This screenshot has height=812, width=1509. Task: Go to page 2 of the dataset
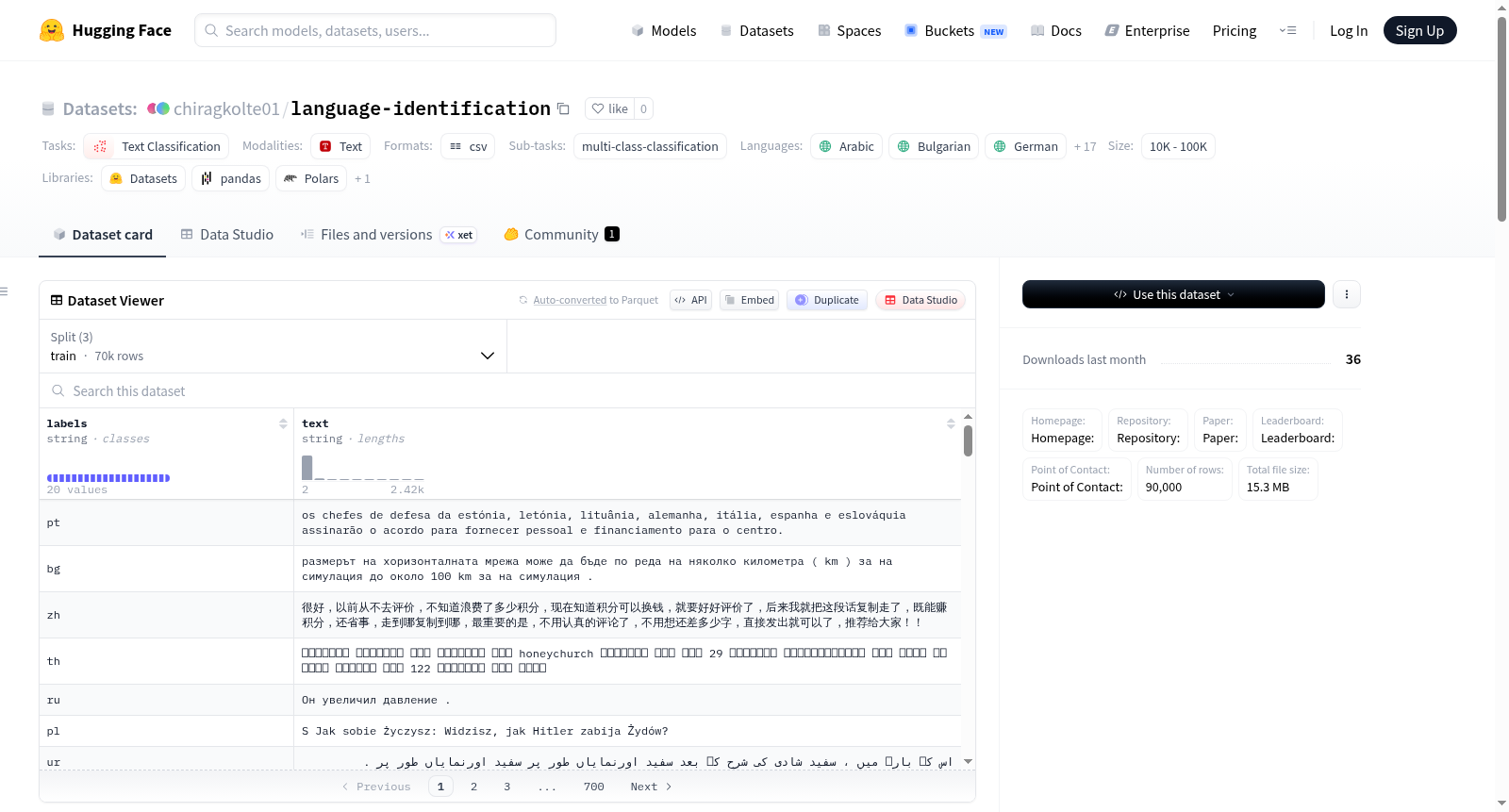click(473, 787)
